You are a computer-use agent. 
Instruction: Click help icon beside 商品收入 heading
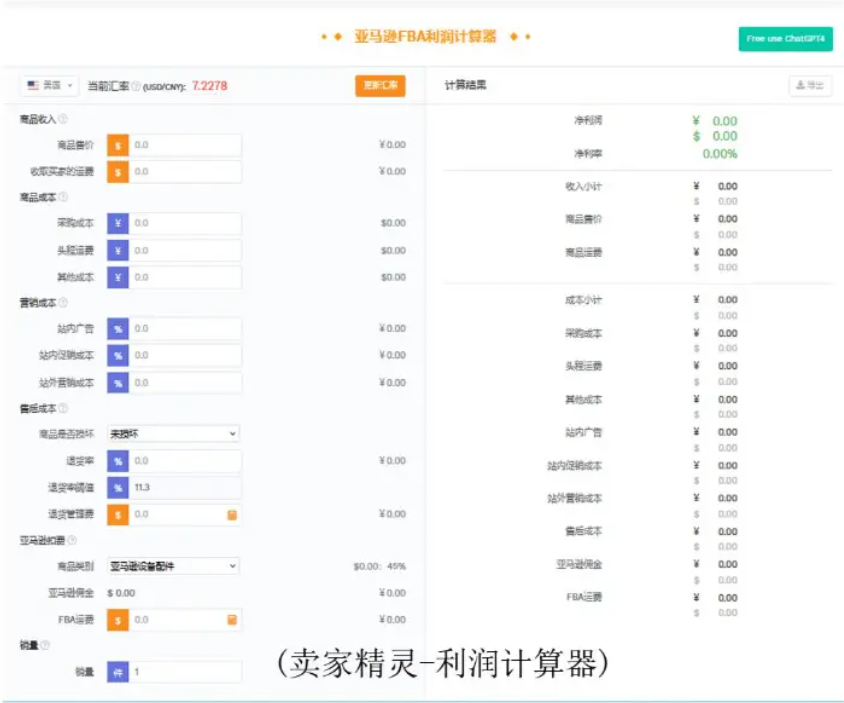pyautogui.click(x=63, y=119)
